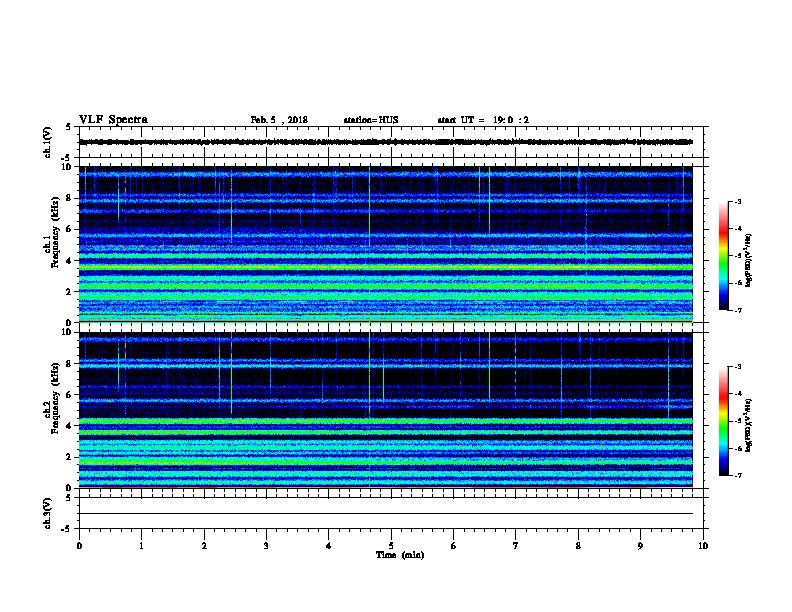Viewport: 792px width, 612px height.
Task: Click time axis tick label "10" at the right end
Action: click(x=703, y=546)
